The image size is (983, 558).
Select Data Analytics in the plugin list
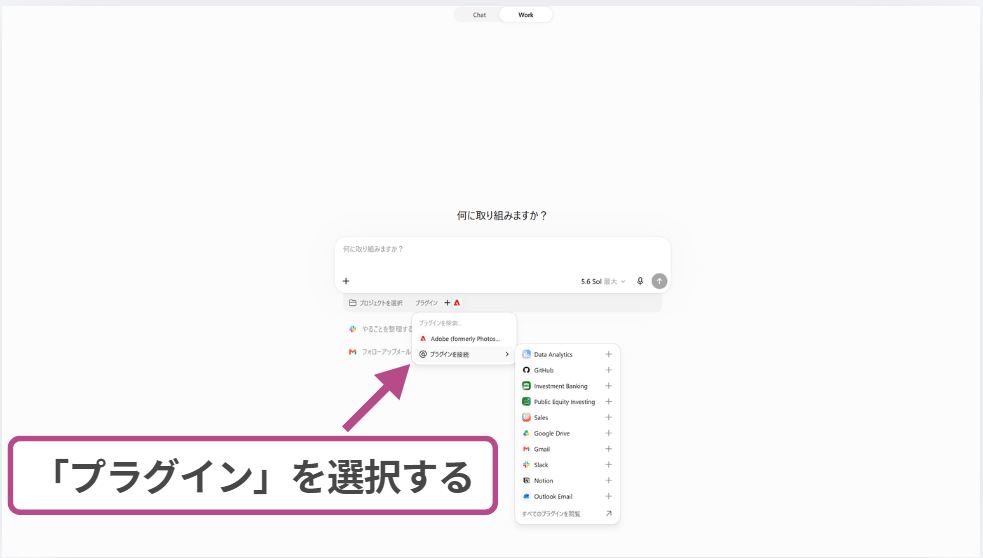[x=553, y=354]
